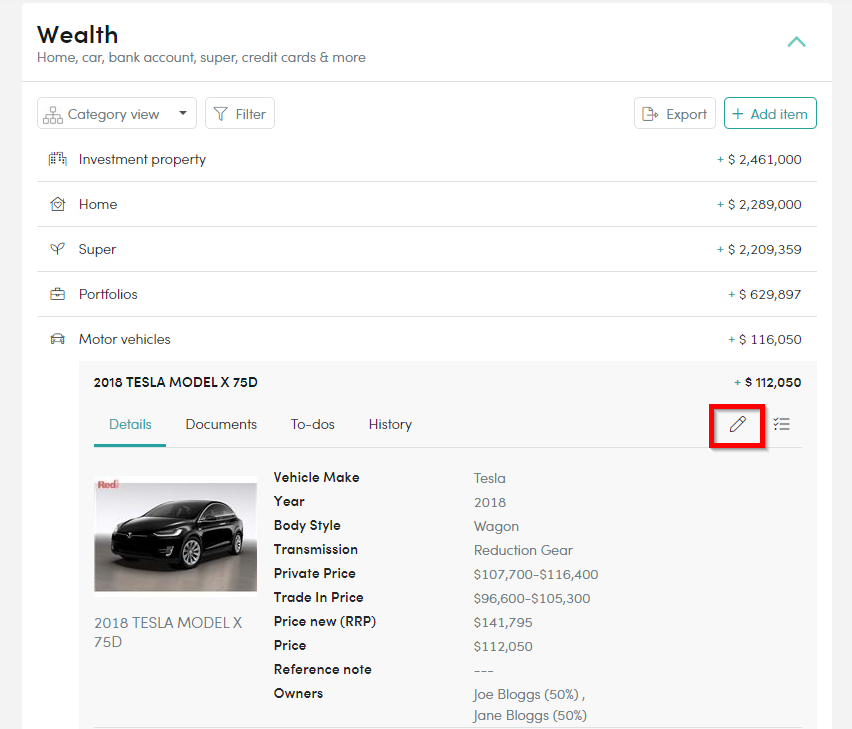852x729 pixels.
Task: Click the Tesla Model X thumbnail
Action: pyautogui.click(x=176, y=537)
